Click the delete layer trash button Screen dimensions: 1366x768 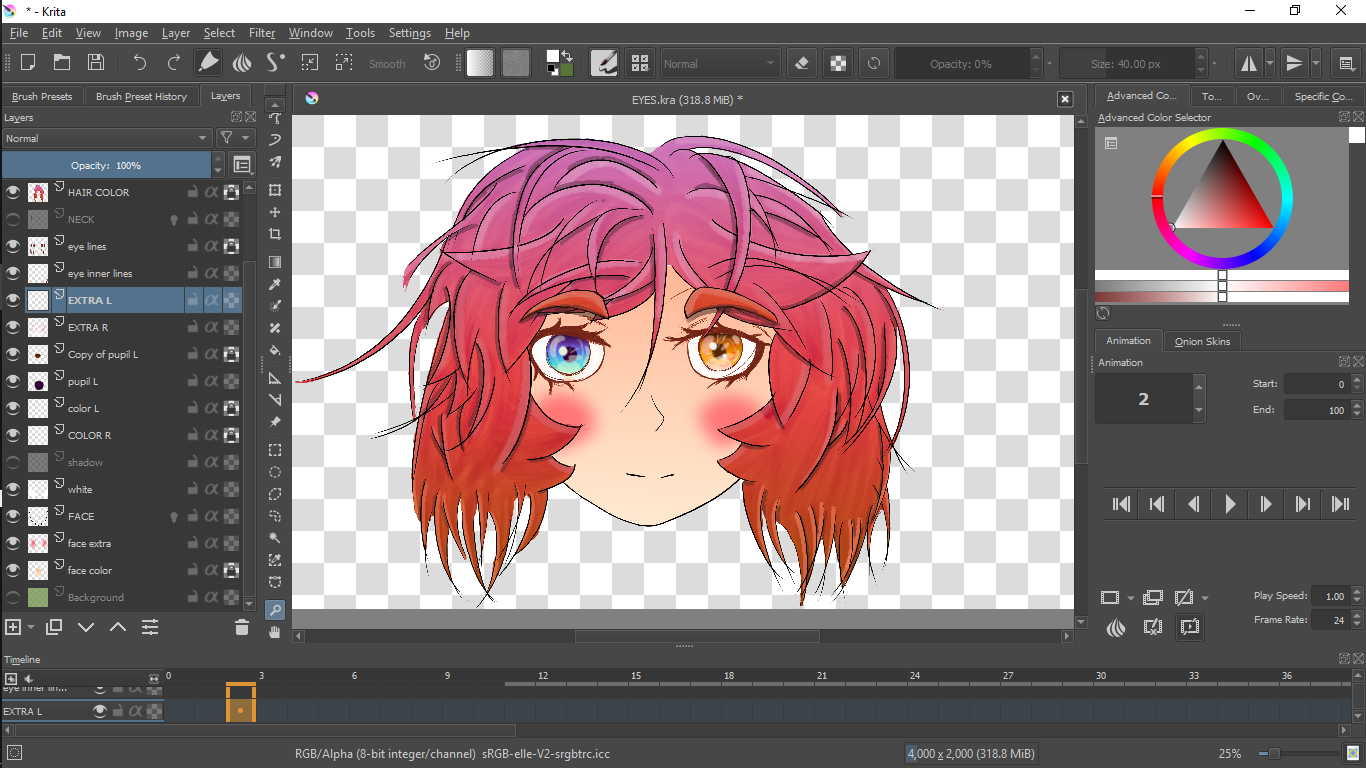point(241,627)
